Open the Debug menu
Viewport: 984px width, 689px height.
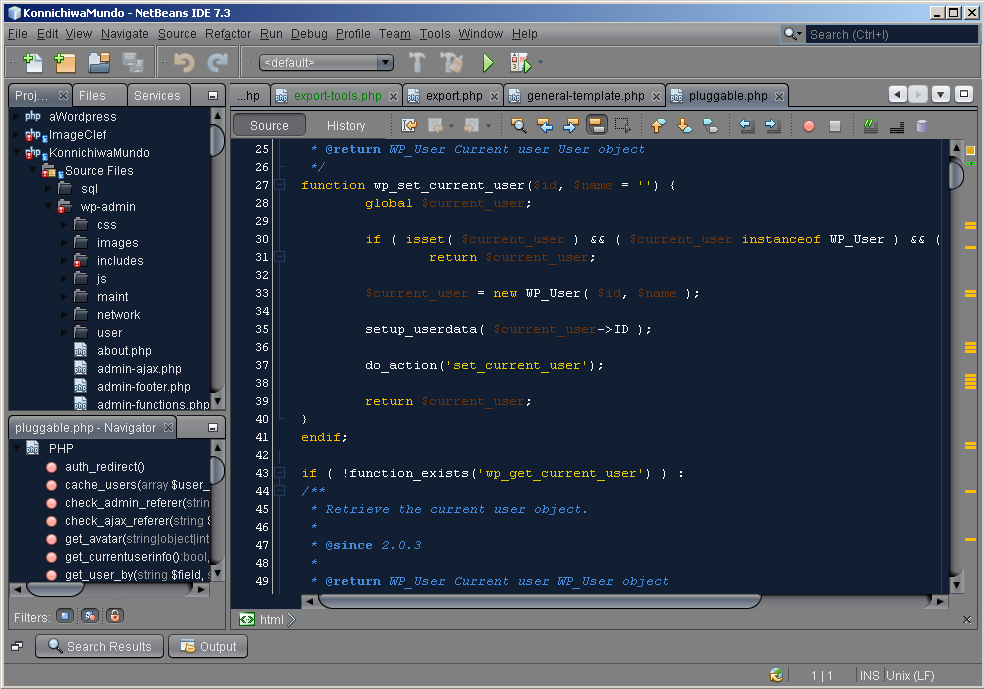pos(309,34)
